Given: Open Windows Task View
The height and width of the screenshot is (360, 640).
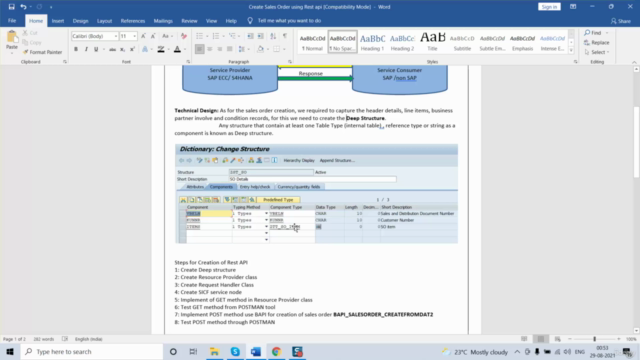Looking at the screenshot, I should pos(193,351).
